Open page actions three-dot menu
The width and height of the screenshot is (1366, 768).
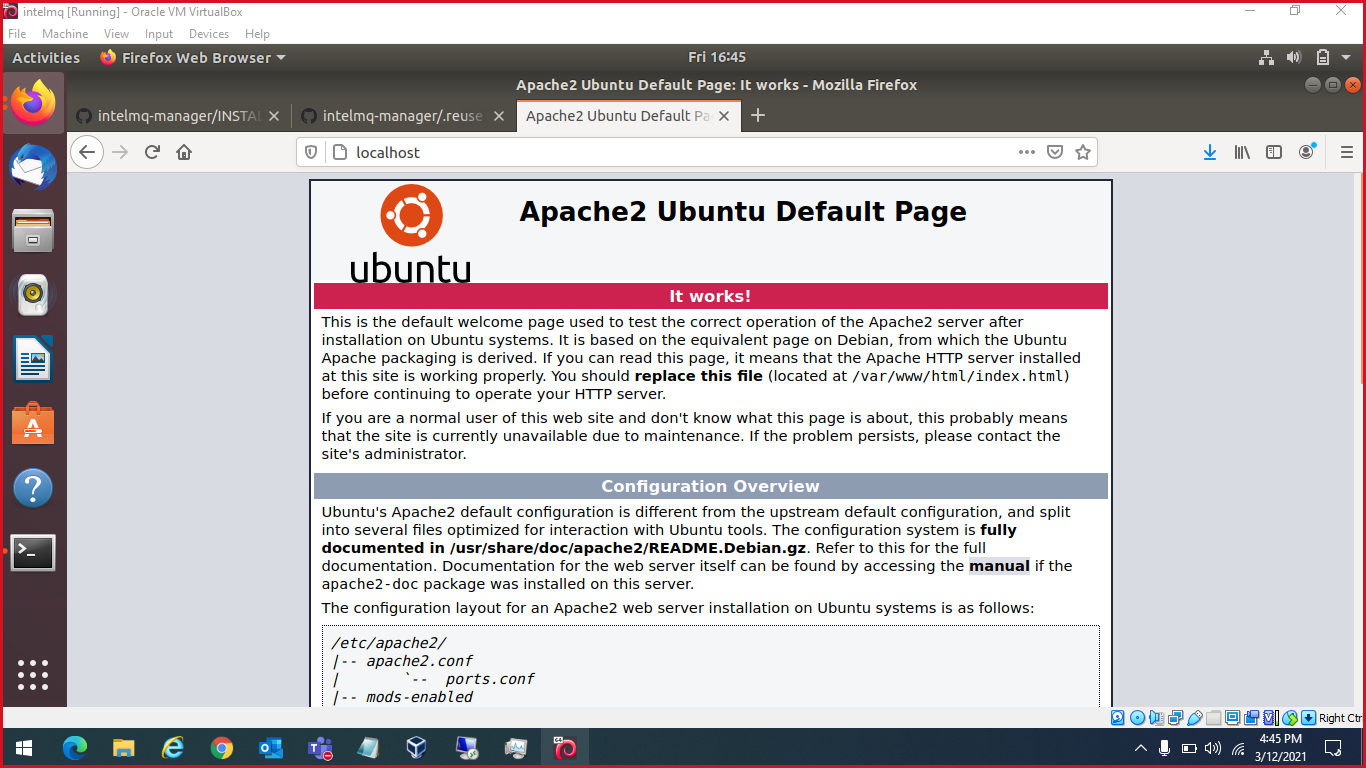tap(1026, 152)
